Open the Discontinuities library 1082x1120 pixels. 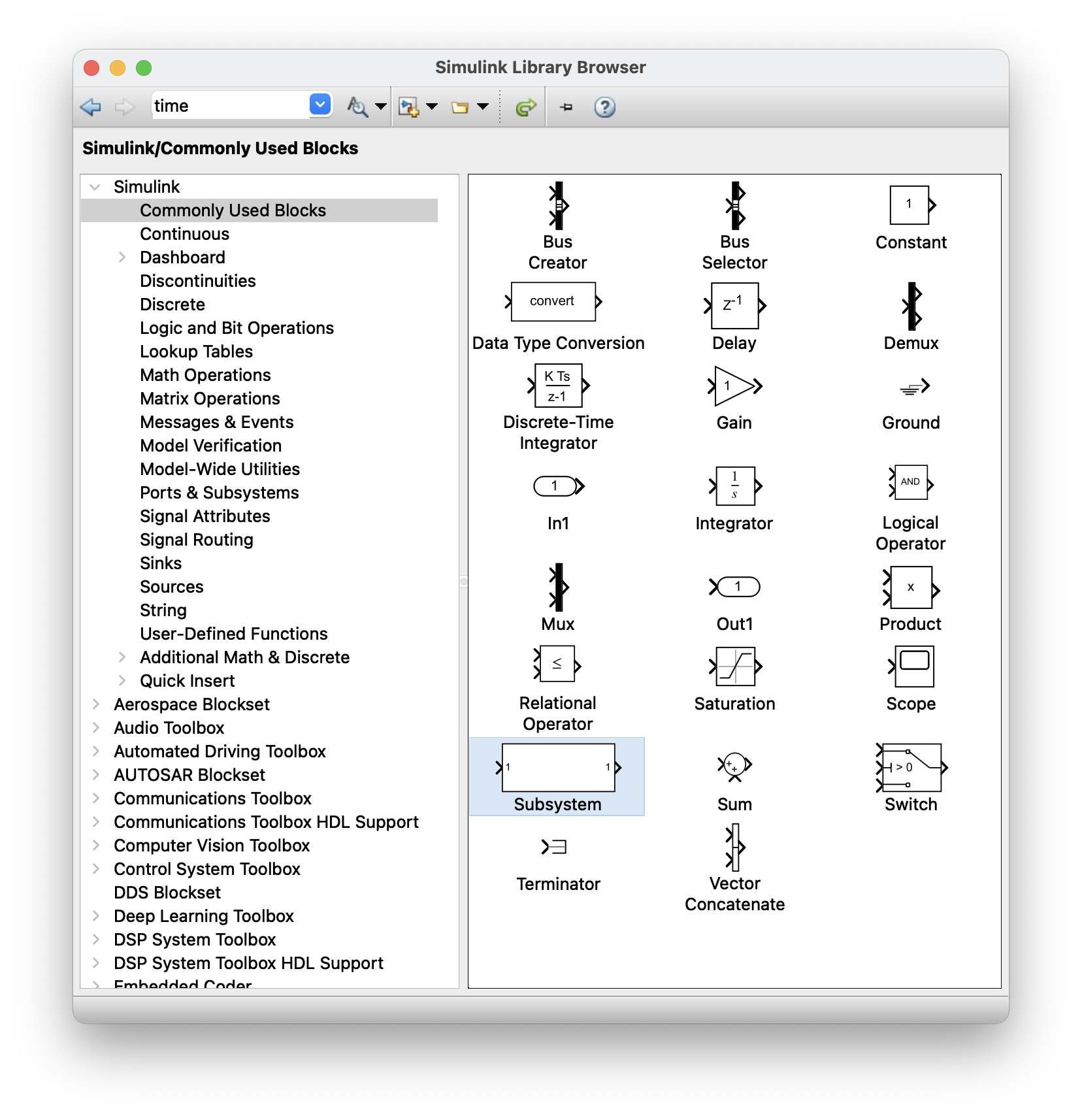tap(198, 281)
